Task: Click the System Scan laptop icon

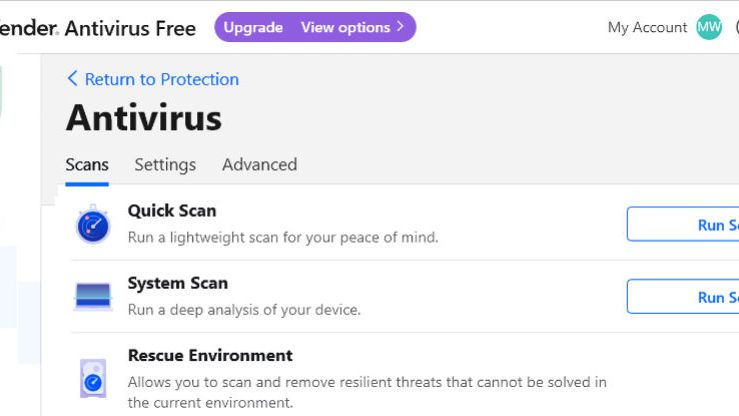Action: pyautogui.click(x=93, y=296)
